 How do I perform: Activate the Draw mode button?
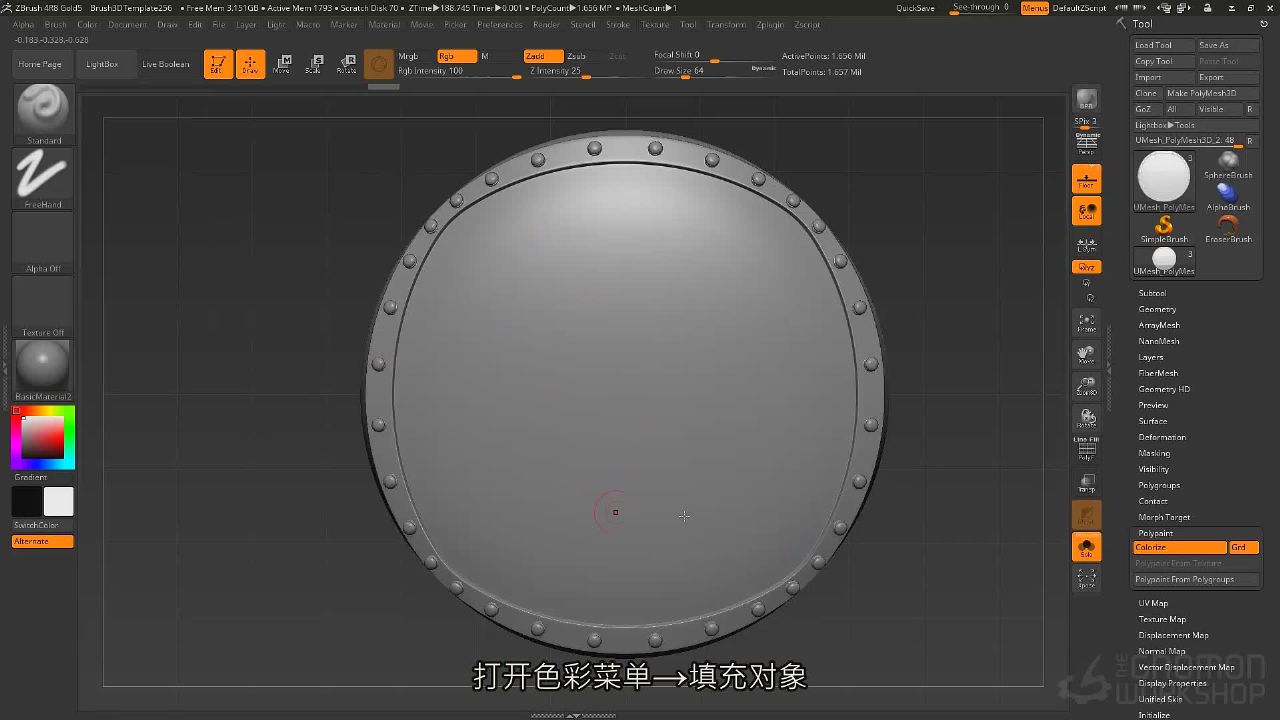coord(250,64)
